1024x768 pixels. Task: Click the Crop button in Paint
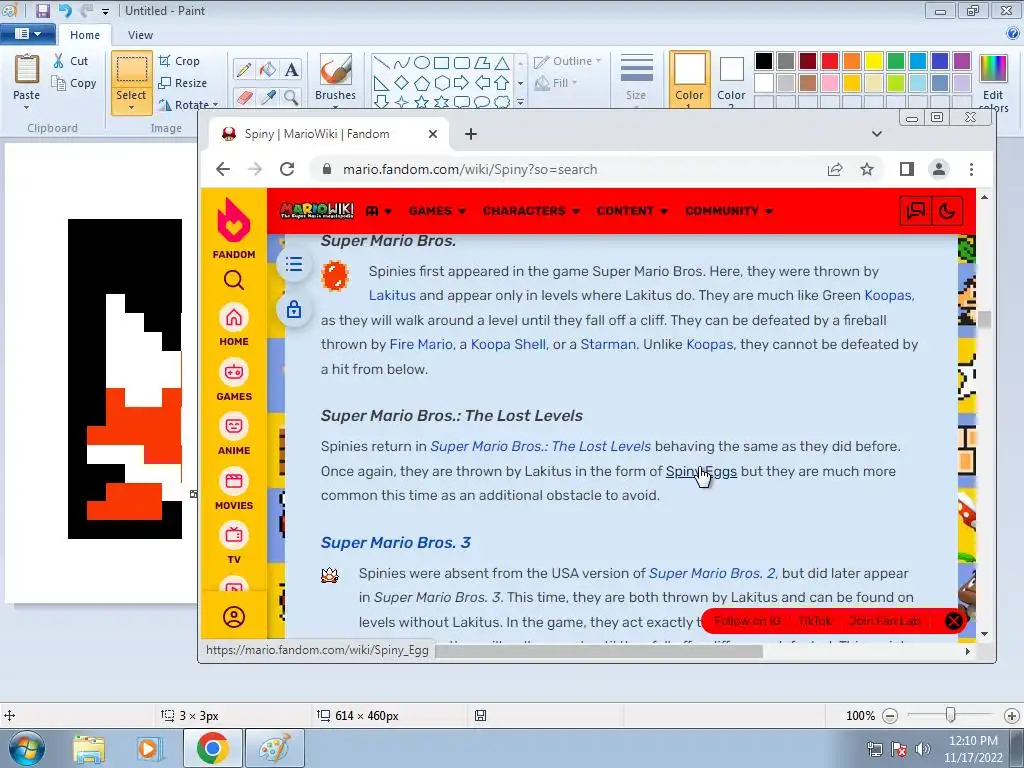pos(179,61)
